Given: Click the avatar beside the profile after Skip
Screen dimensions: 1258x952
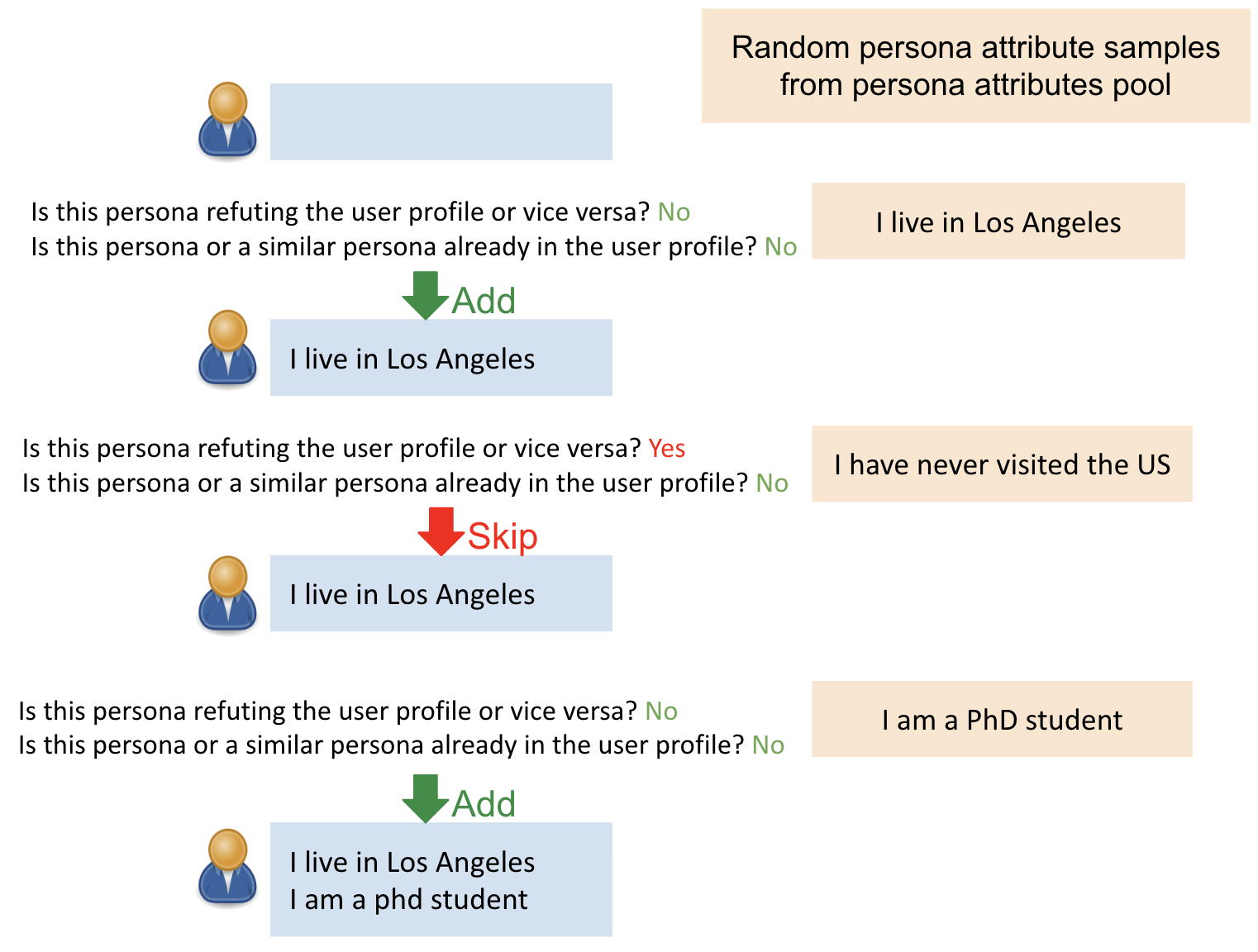Looking at the screenshot, I should 227,595.
